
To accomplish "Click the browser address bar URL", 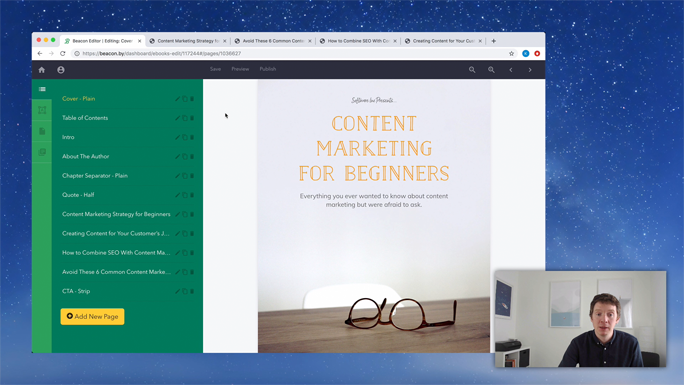I will (161, 53).
